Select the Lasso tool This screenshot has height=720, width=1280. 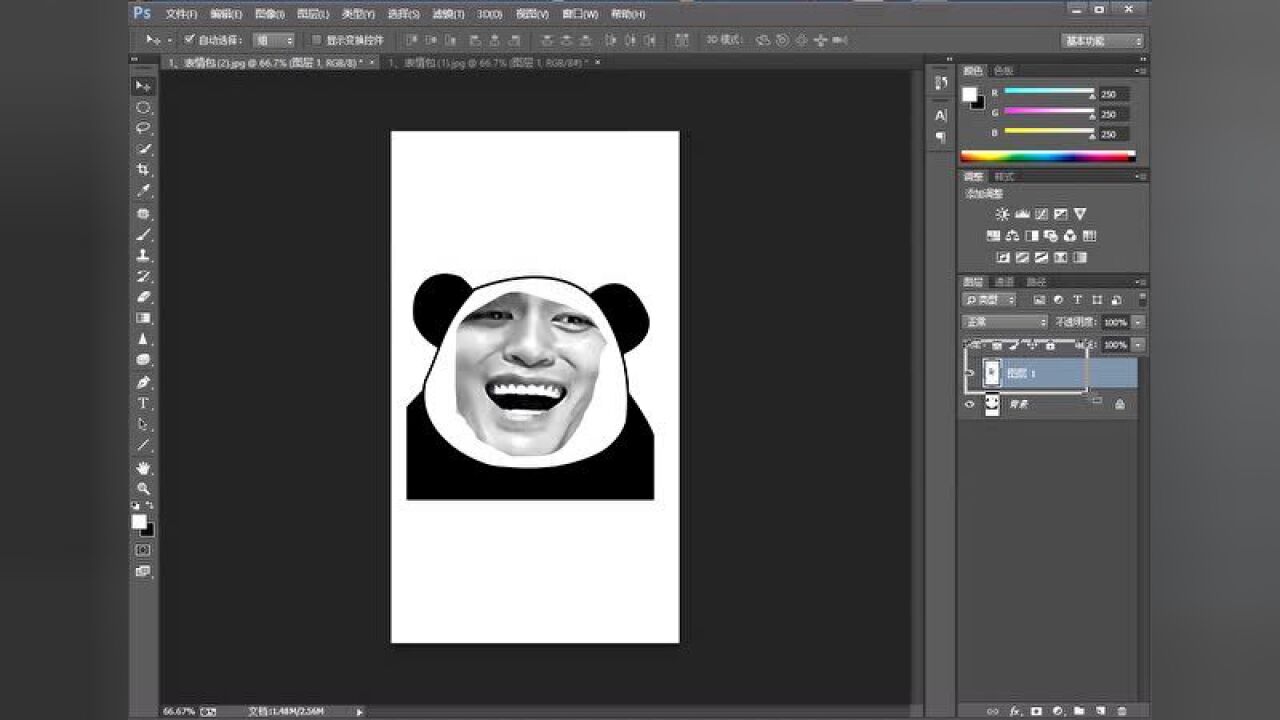143,128
